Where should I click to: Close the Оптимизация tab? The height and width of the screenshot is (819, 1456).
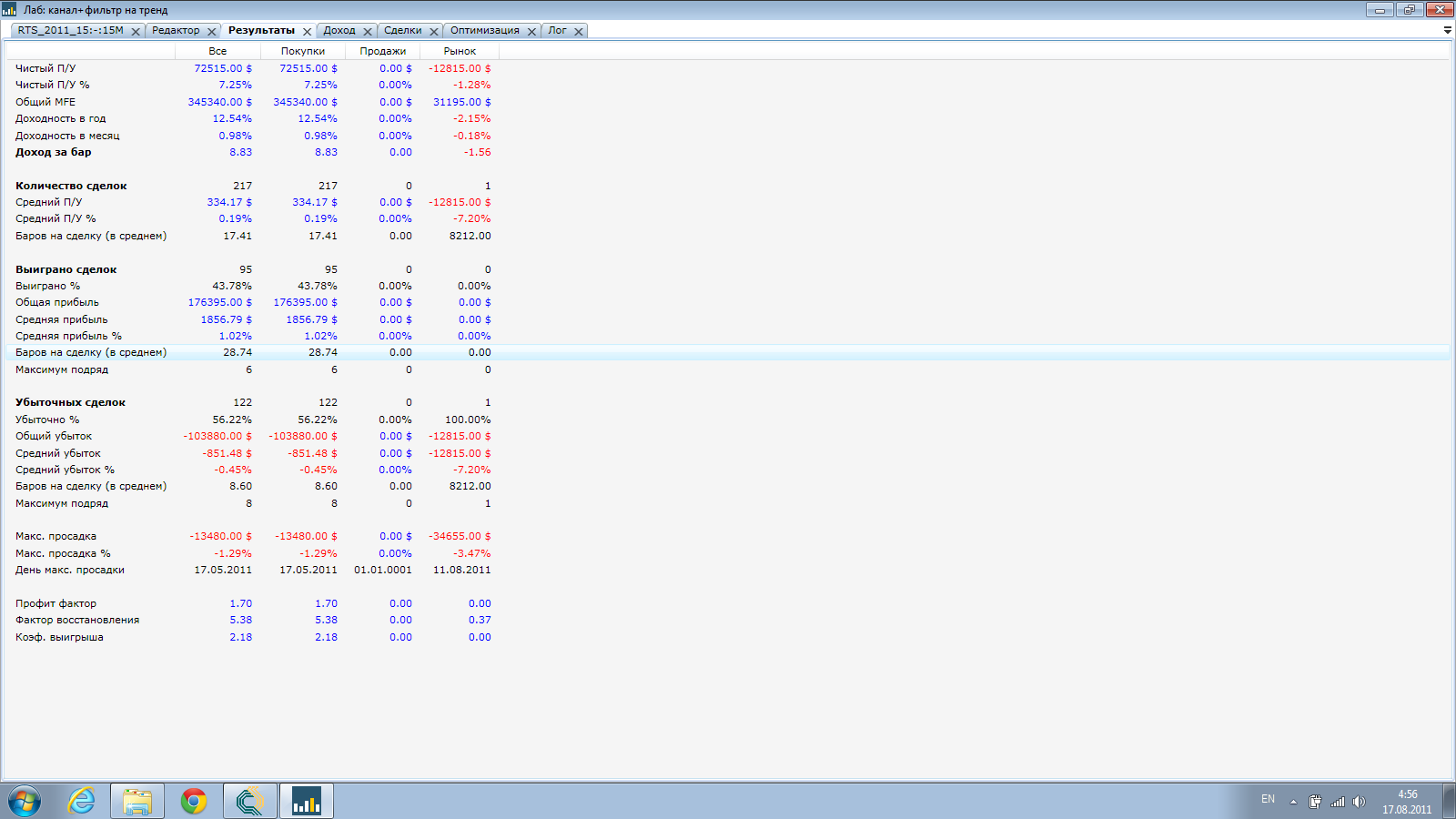click(x=531, y=31)
